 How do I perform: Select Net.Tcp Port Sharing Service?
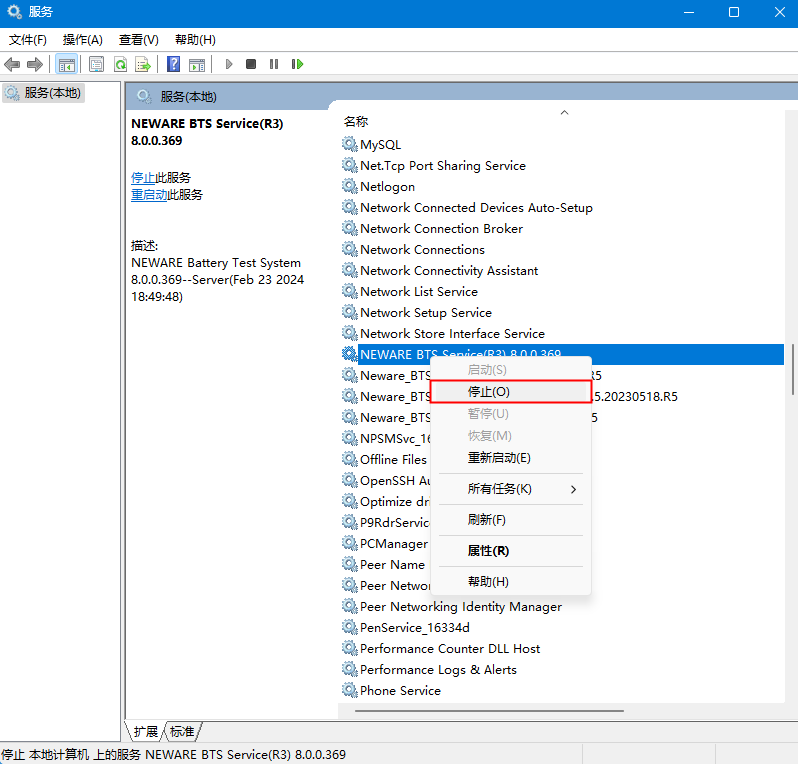pyautogui.click(x=443, y=165)
